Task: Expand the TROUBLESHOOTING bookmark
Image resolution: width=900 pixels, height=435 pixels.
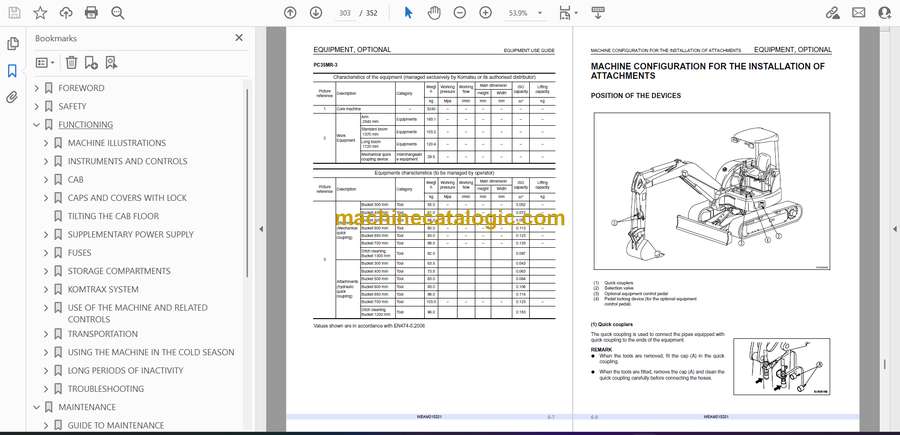Action: pyautogui.click(x=46, y=389)
